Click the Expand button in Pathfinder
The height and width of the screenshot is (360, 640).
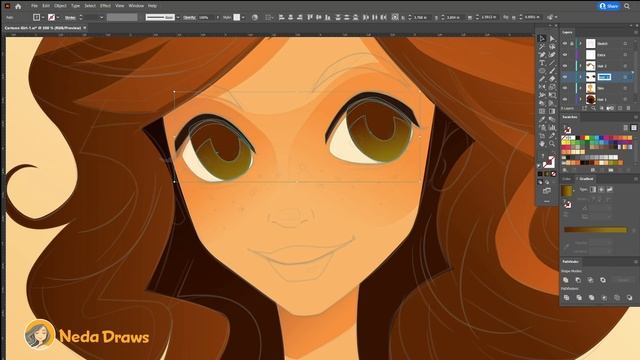[623, 280]
